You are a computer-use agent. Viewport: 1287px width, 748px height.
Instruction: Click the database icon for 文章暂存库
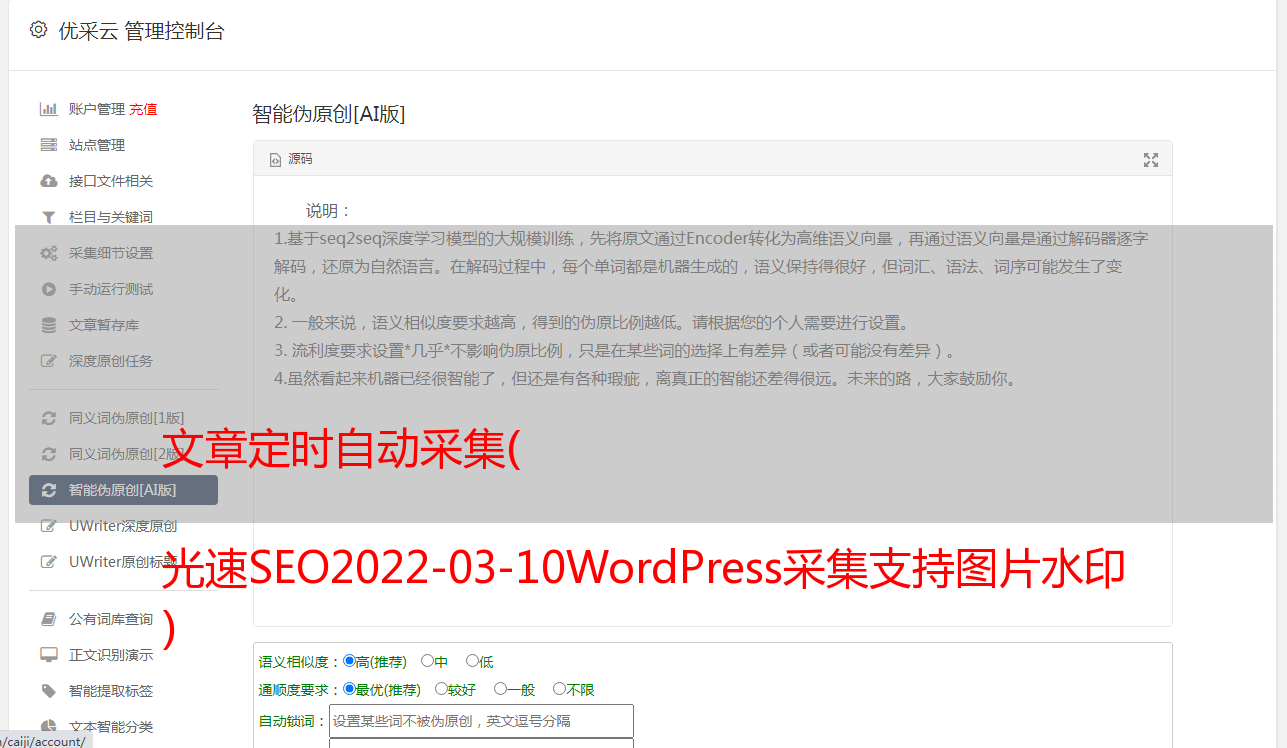point(48,325)
